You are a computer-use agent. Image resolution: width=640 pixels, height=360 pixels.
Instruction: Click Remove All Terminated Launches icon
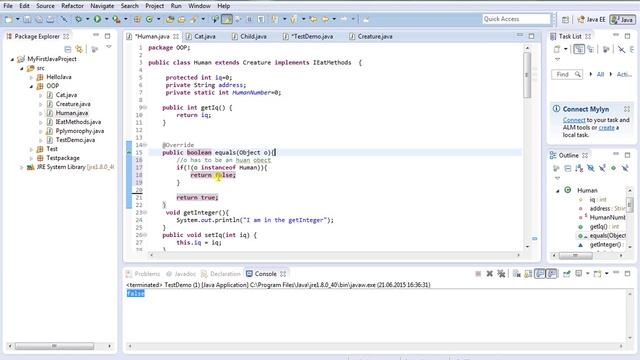501,273
